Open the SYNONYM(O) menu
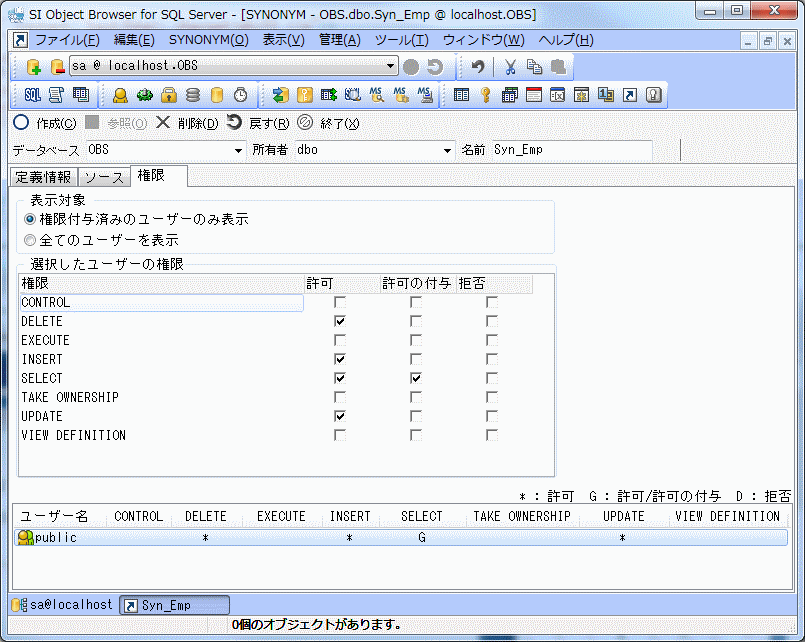Image resolution: width=805 pixels, height=642 pixels. click(x=208, y=40)
